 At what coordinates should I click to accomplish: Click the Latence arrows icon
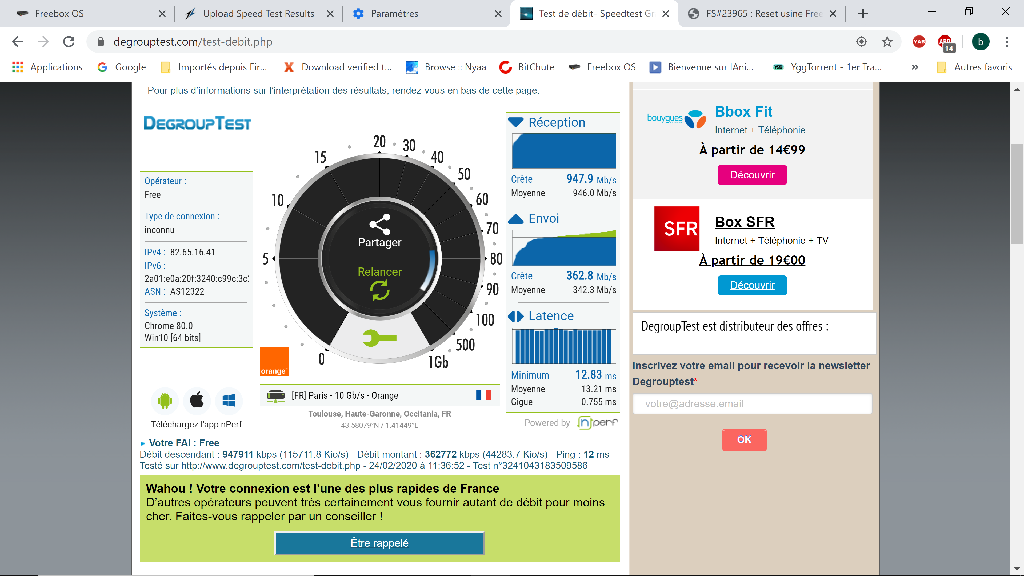pyautogui.click(x=515, y=316)
